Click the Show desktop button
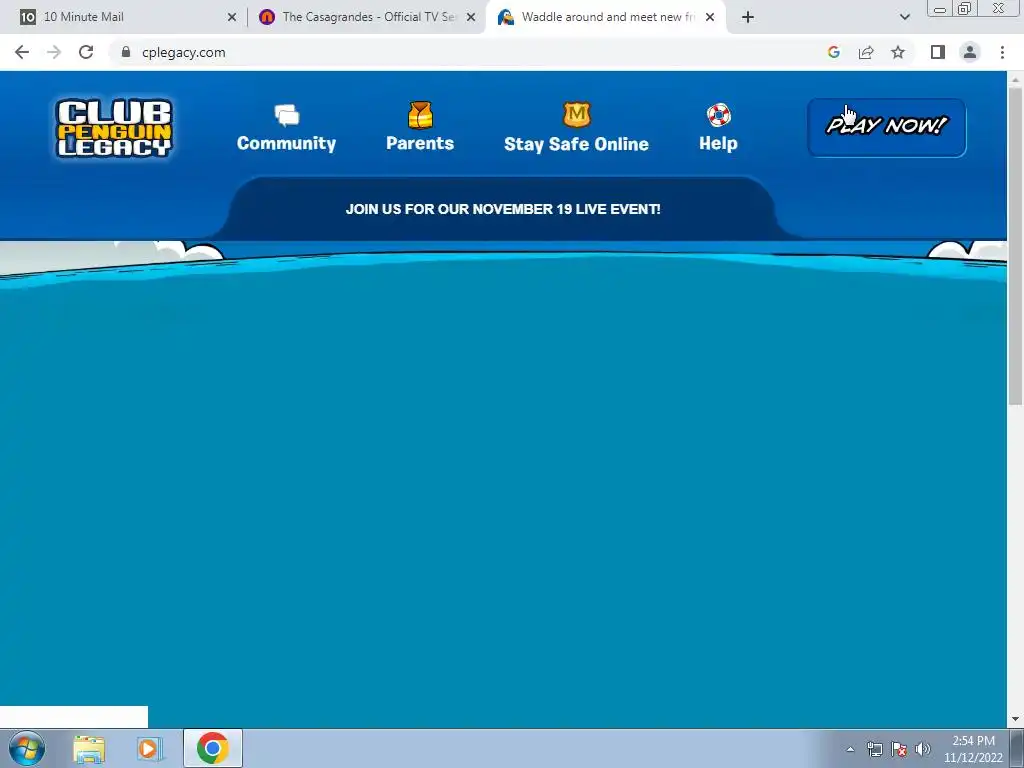1024x768 pixels. click(x=1017, y=748)
